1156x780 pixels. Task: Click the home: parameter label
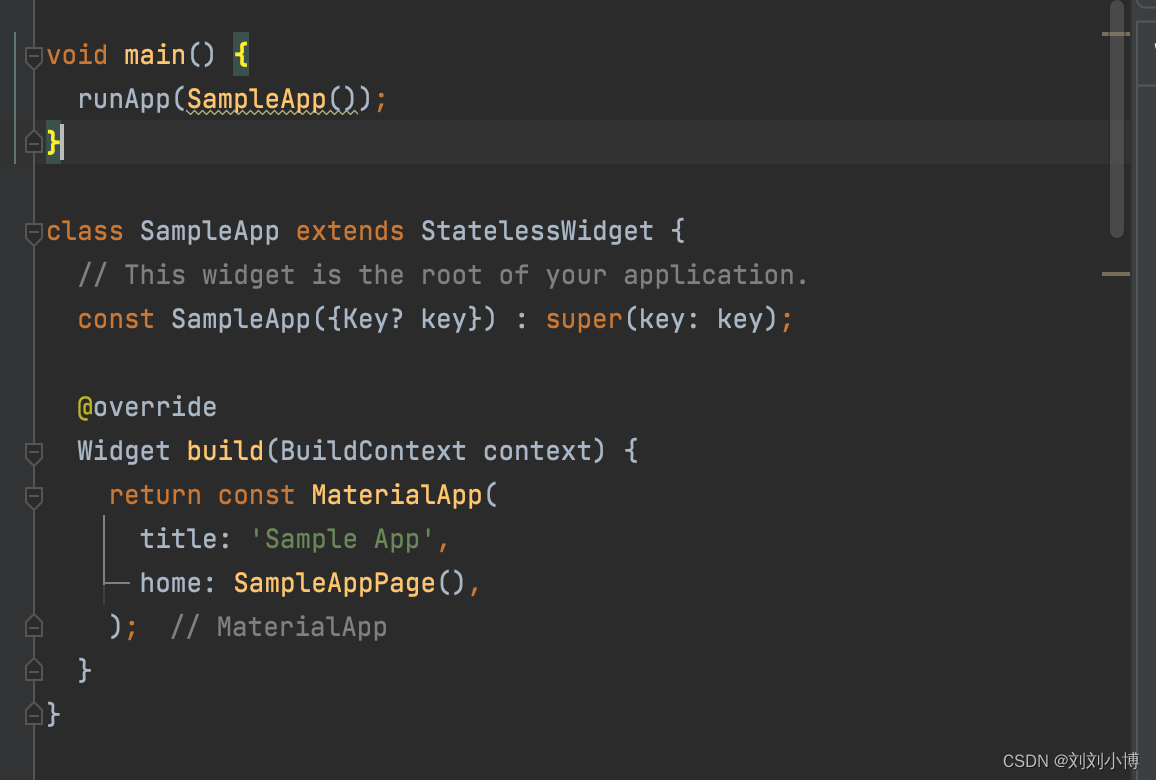(177, 583)
